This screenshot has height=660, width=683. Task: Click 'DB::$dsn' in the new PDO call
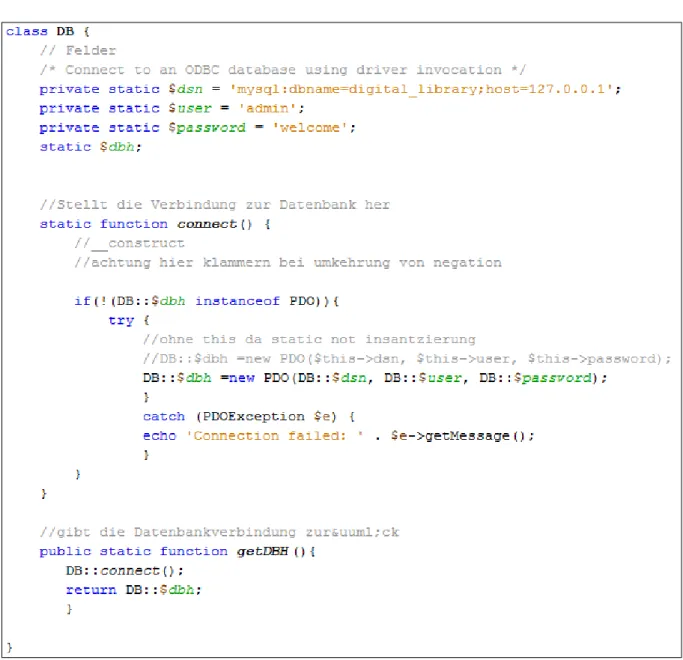(x=332, y=378)
